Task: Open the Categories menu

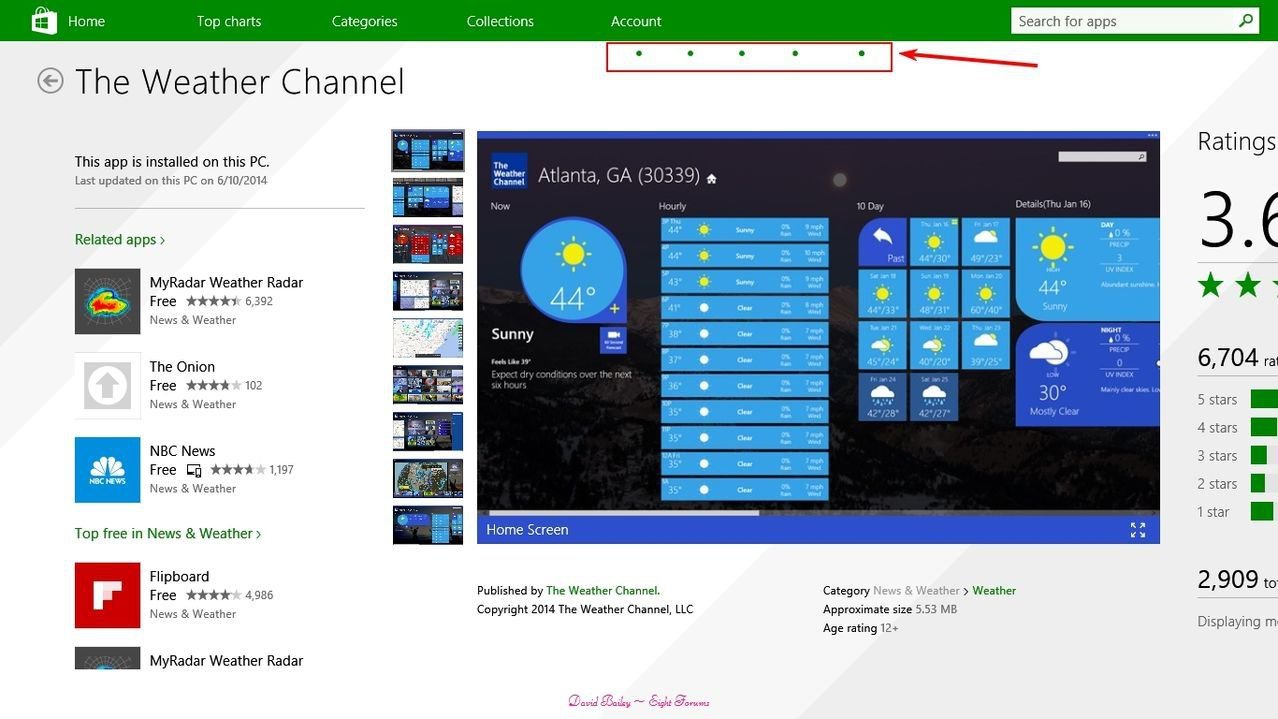Action: pyautogui.click(x=364, y=21)
